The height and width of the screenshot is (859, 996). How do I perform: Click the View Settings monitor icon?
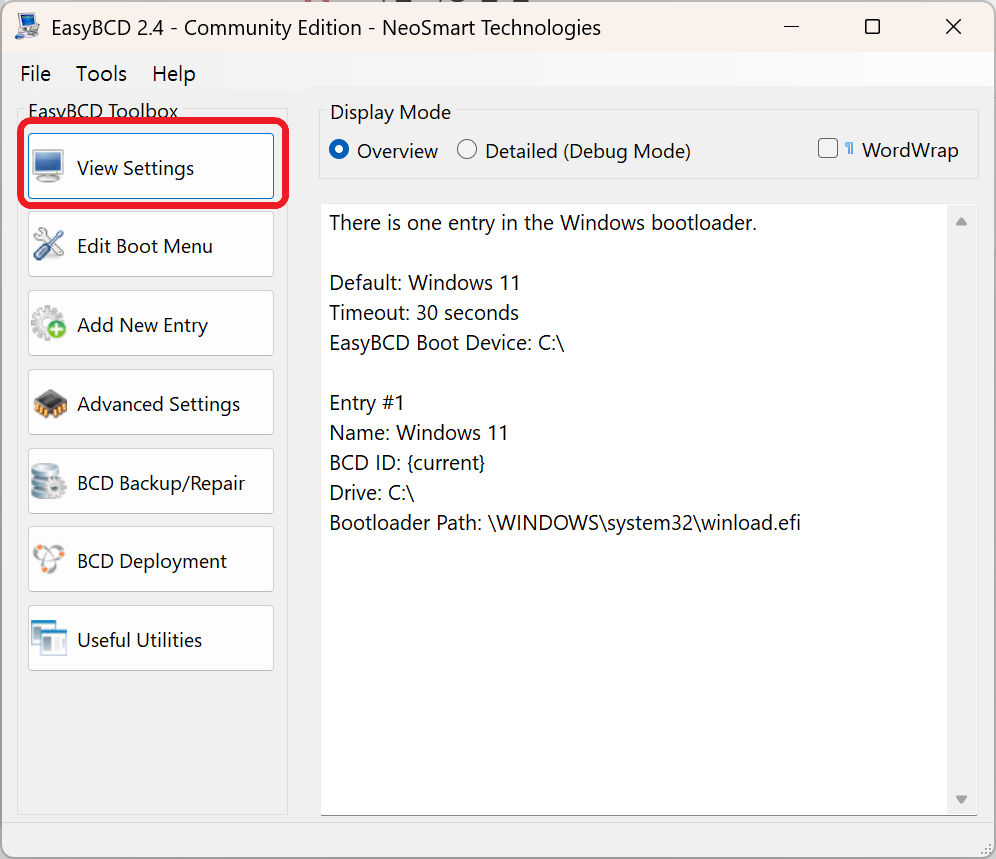49,166
